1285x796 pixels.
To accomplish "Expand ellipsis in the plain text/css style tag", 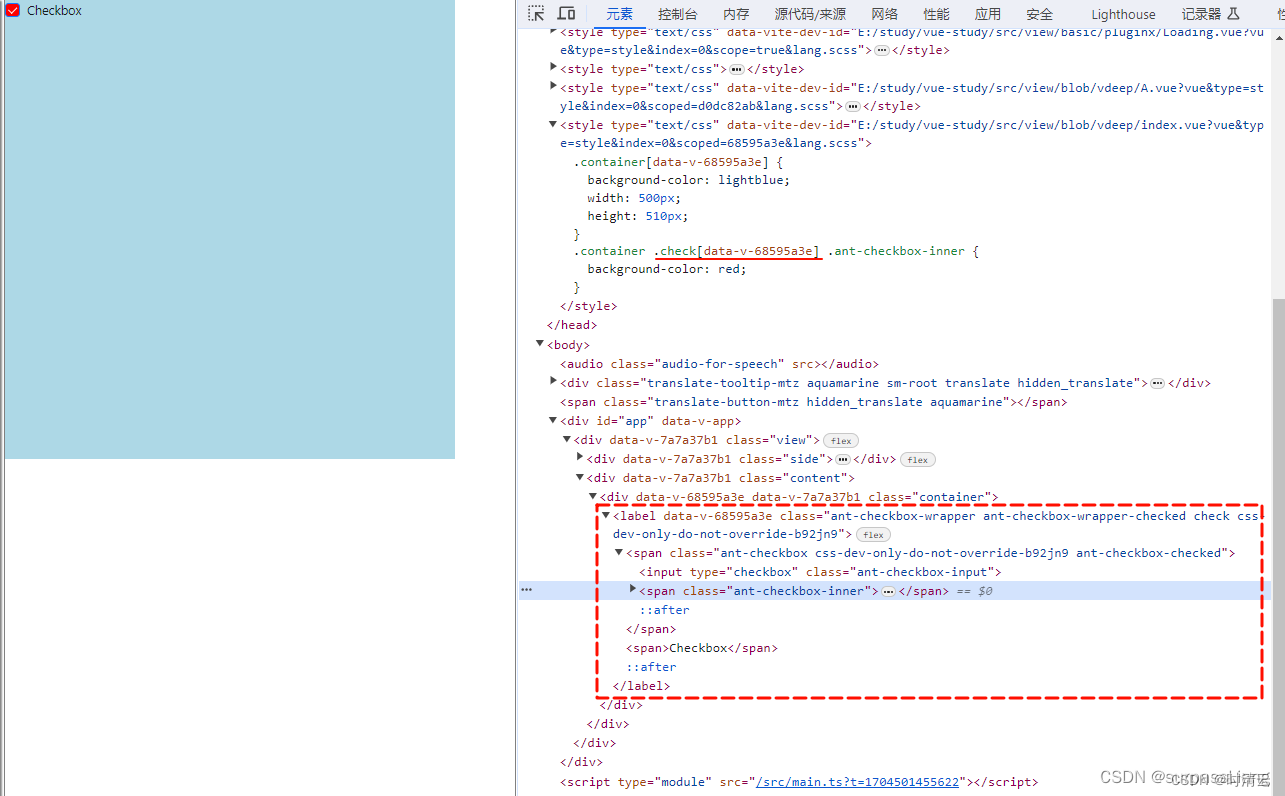I will [x=737, y=69].
